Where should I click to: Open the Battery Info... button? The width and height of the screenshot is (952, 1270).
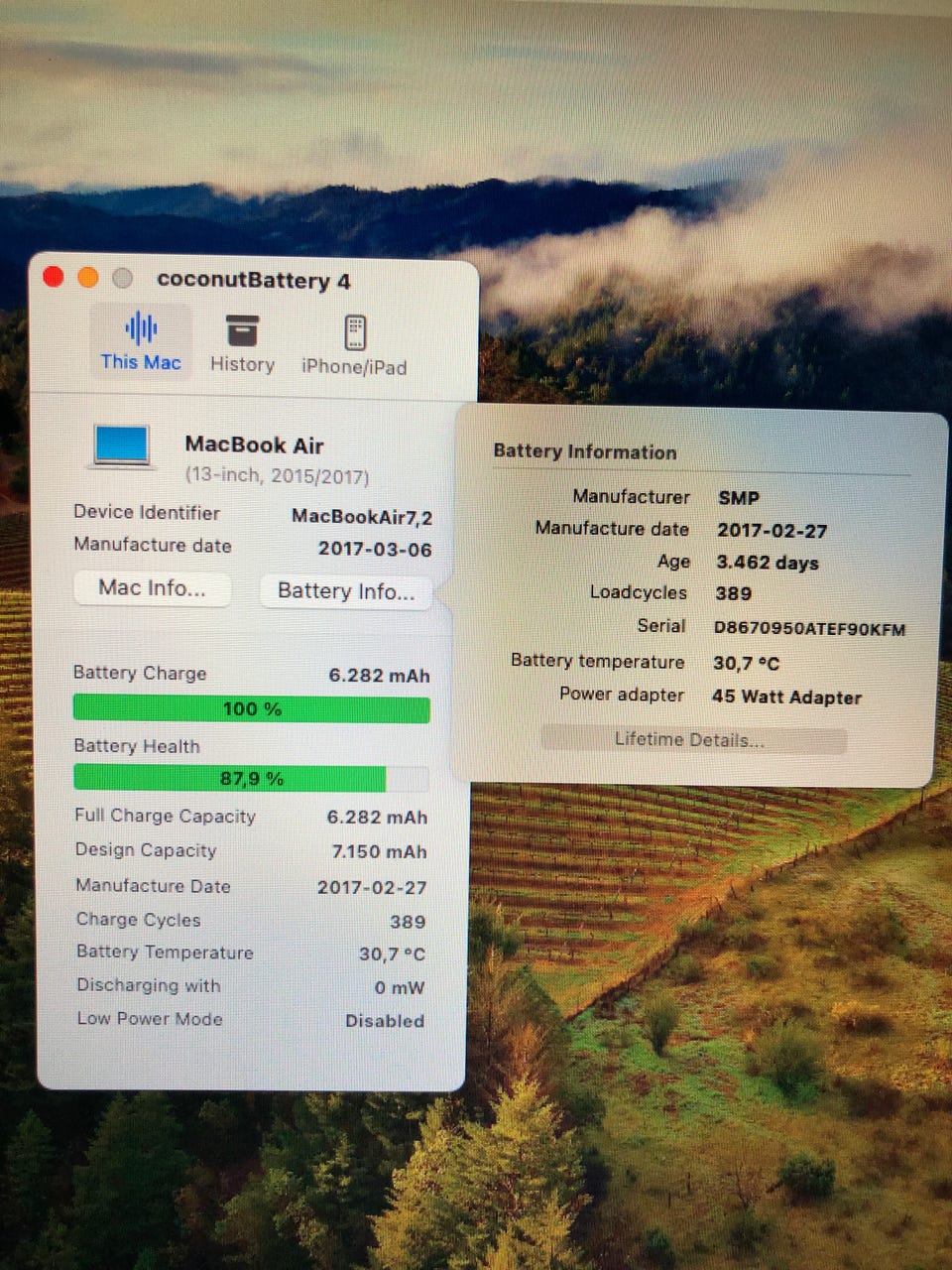click(x=346, y=591)
